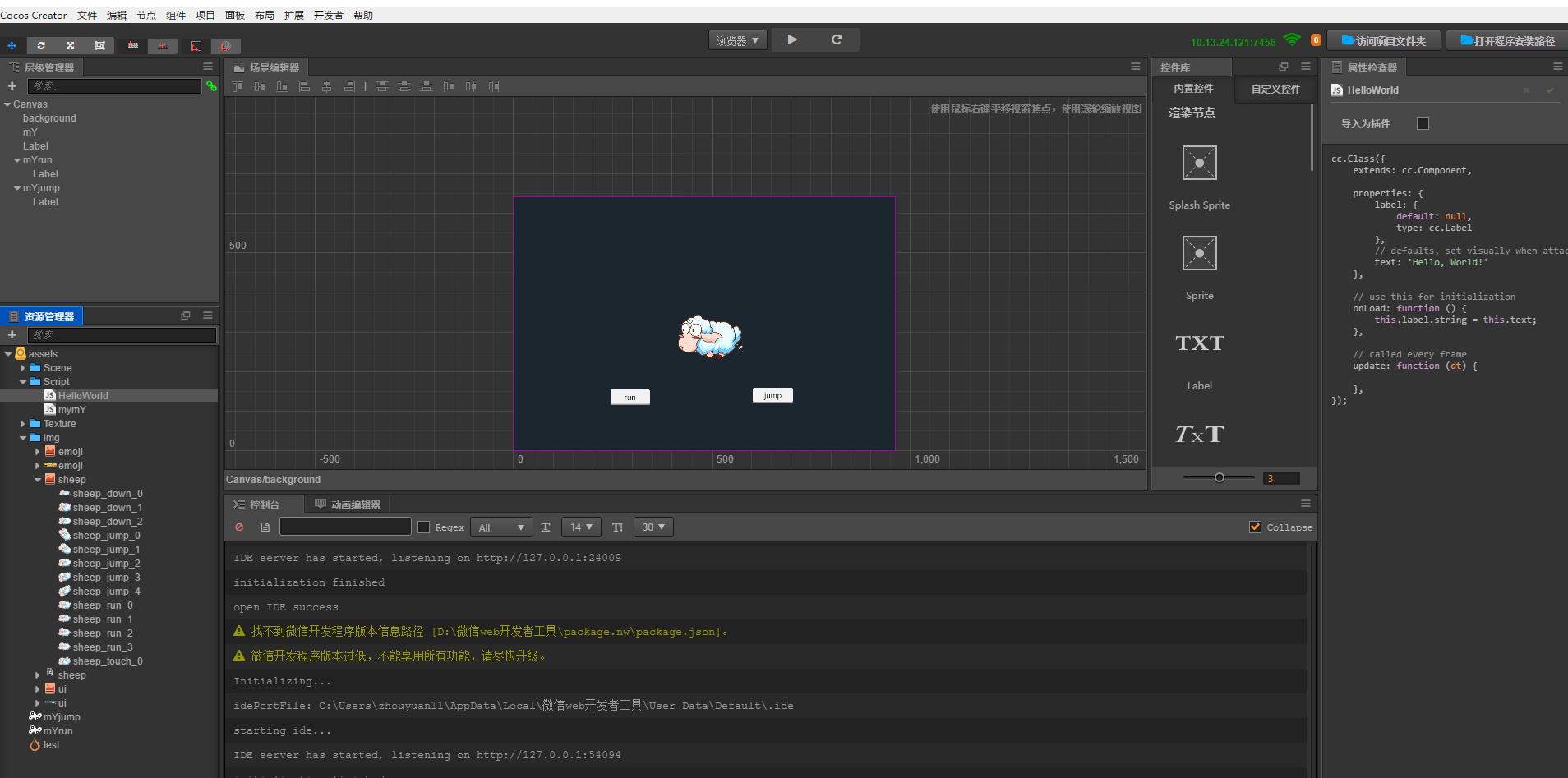
Task: Select the rect transform tool
Action: (99, 46)
